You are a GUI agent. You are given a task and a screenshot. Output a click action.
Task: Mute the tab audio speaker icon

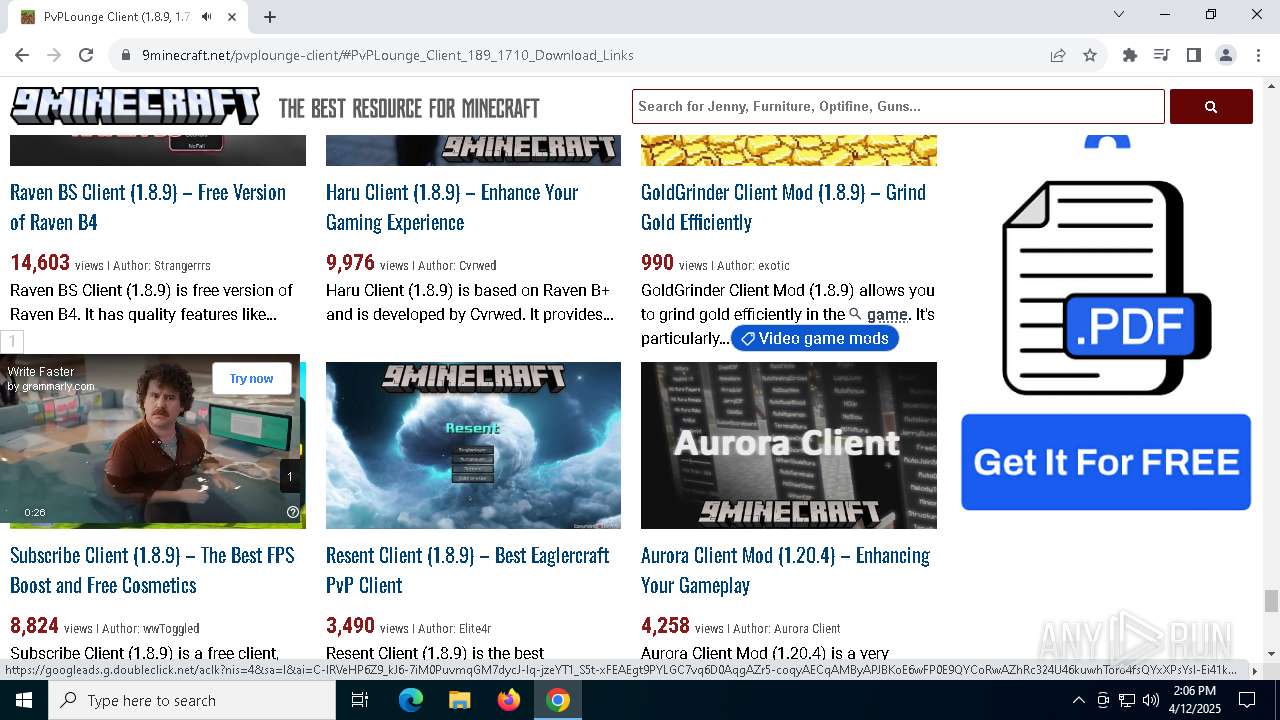click(x=207, y=17)
